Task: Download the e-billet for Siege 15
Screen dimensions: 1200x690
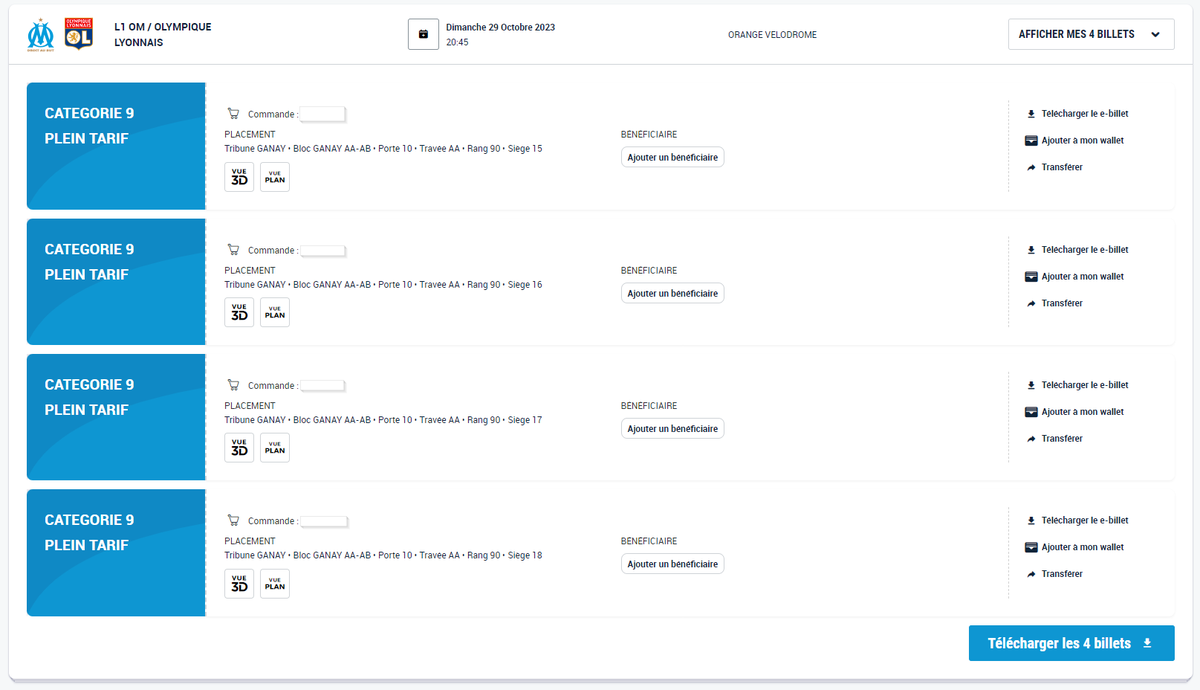Action: pyautogui.click(x=1077, y=114)
